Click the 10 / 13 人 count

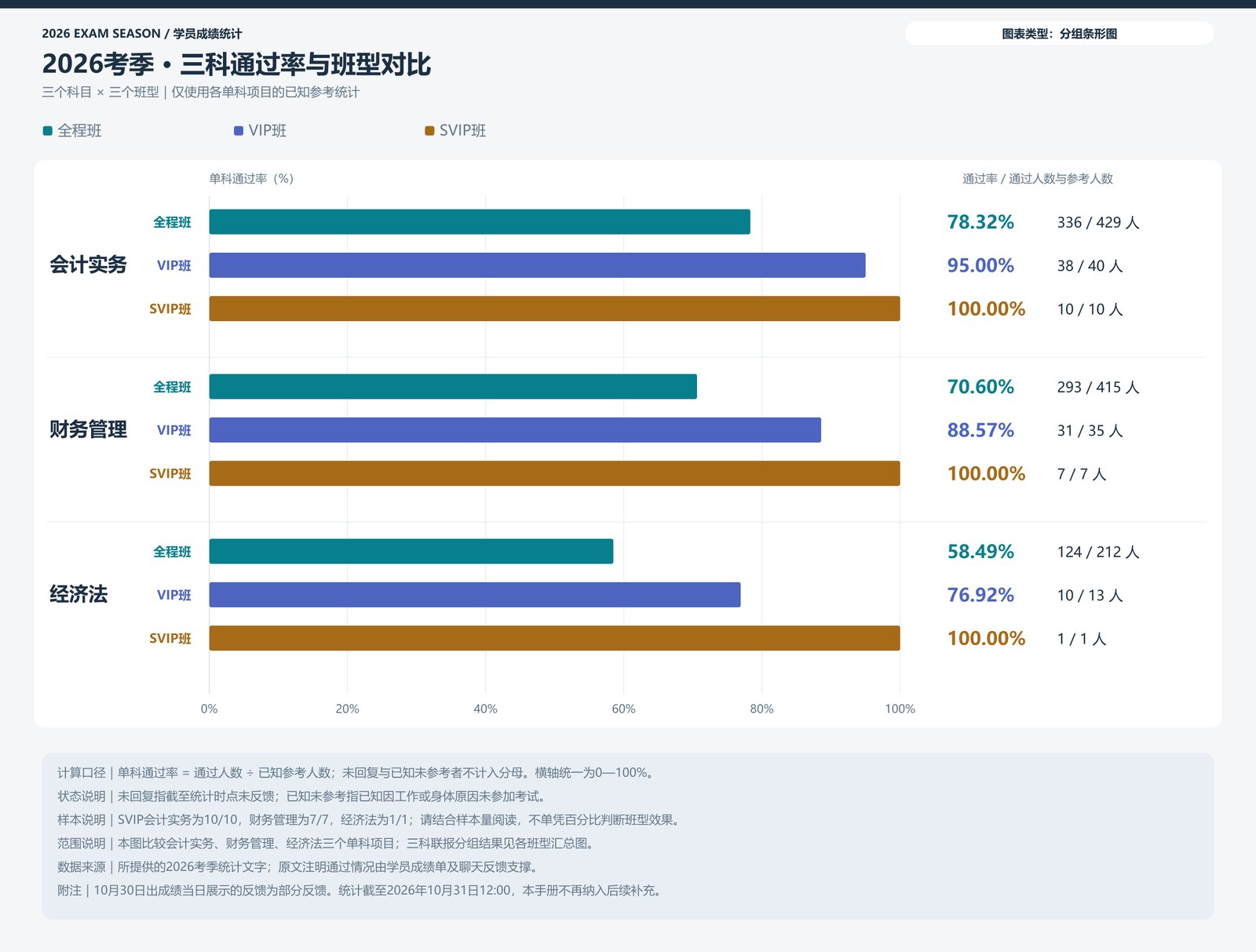click(1090, 596)
